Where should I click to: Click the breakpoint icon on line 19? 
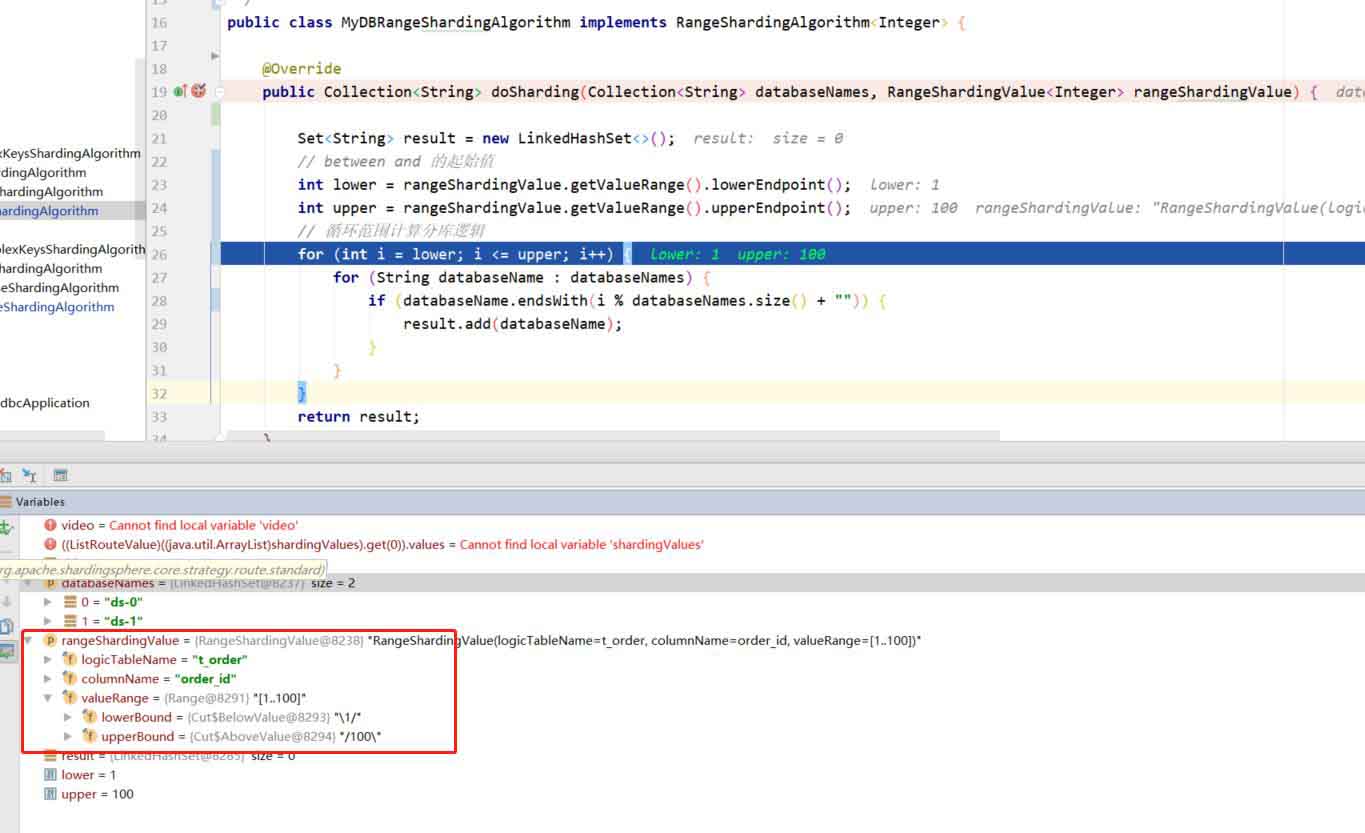click(x=198, y=91)
